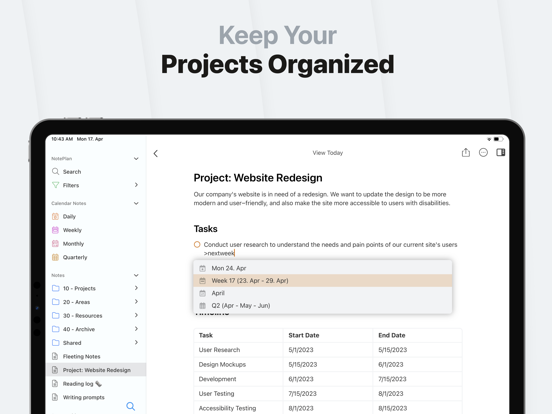
Task: Click the Weekly calendar icon
Action: pos(55,230)
